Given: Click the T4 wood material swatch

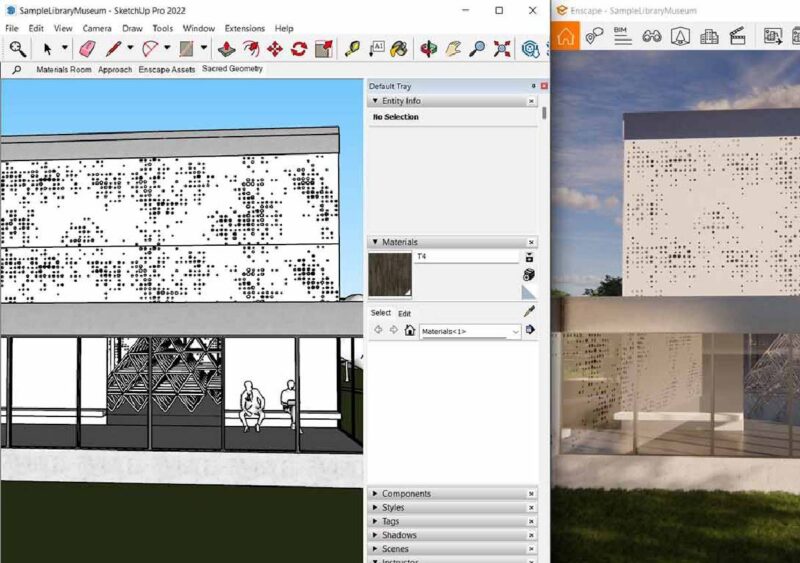Looking at the screenshot, I should [390, 275].
